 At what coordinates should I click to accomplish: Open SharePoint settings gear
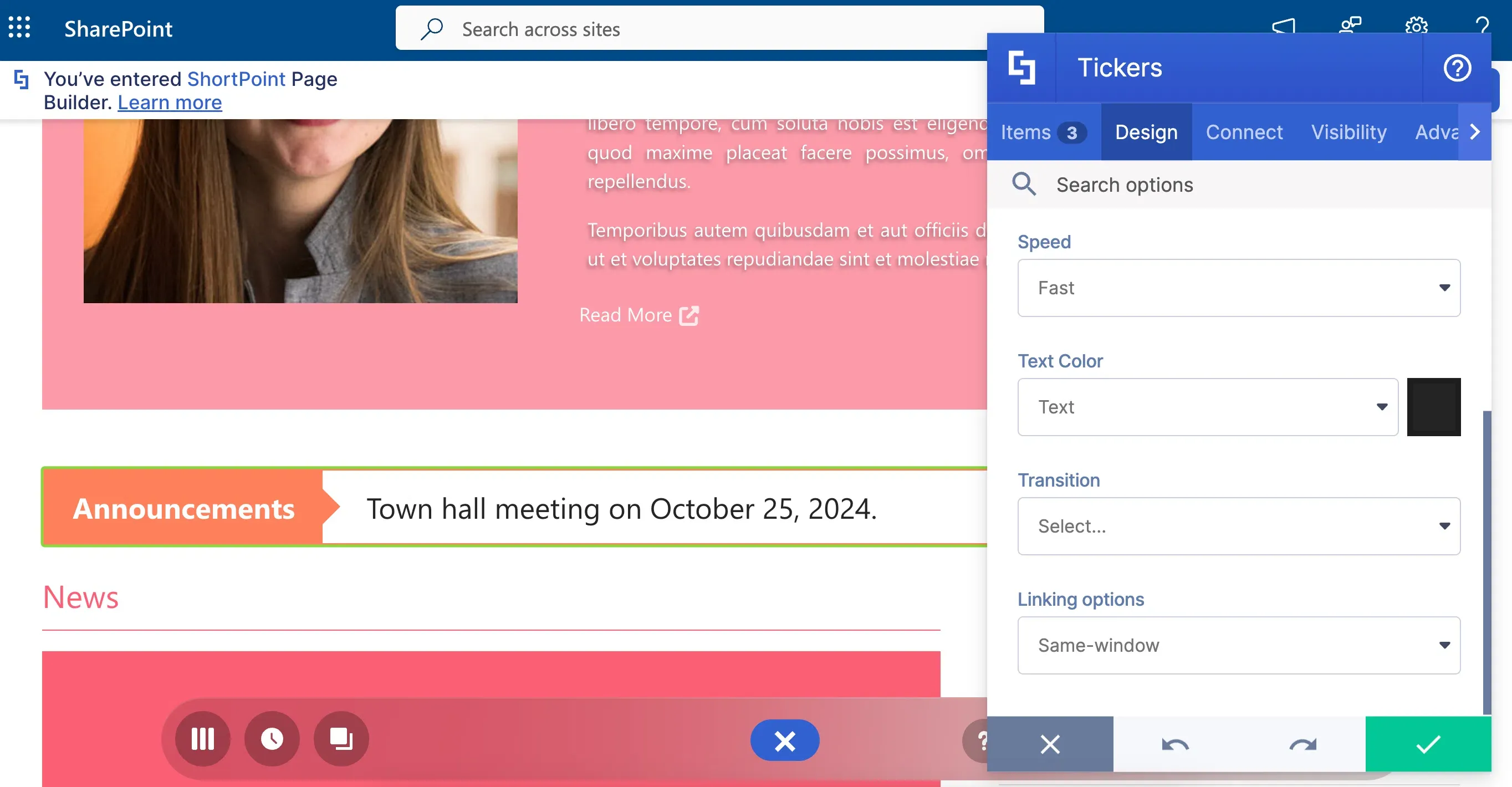[x=1416, y=25]
